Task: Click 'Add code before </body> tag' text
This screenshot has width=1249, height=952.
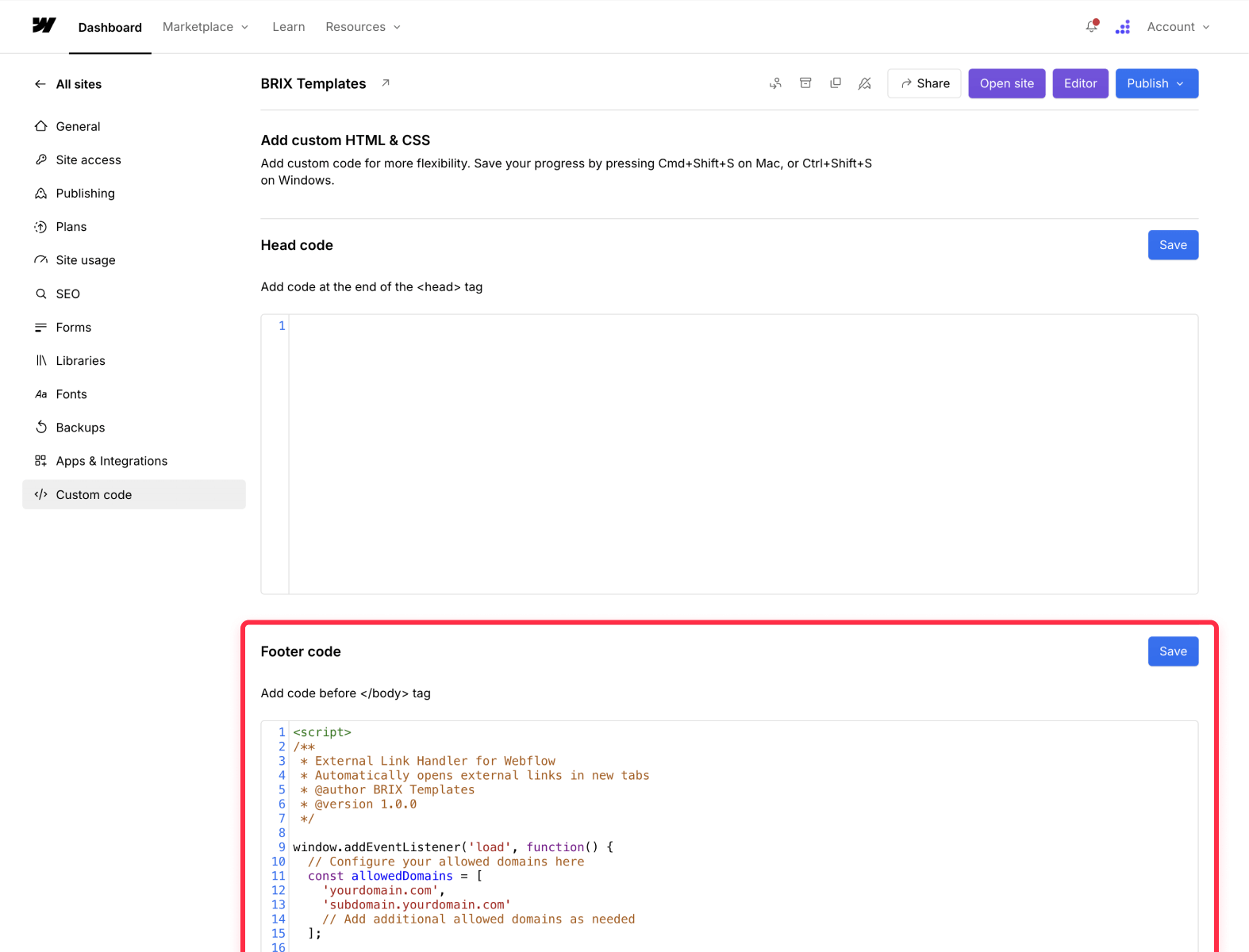Action: pyautogui.click(x=346, y=693)
